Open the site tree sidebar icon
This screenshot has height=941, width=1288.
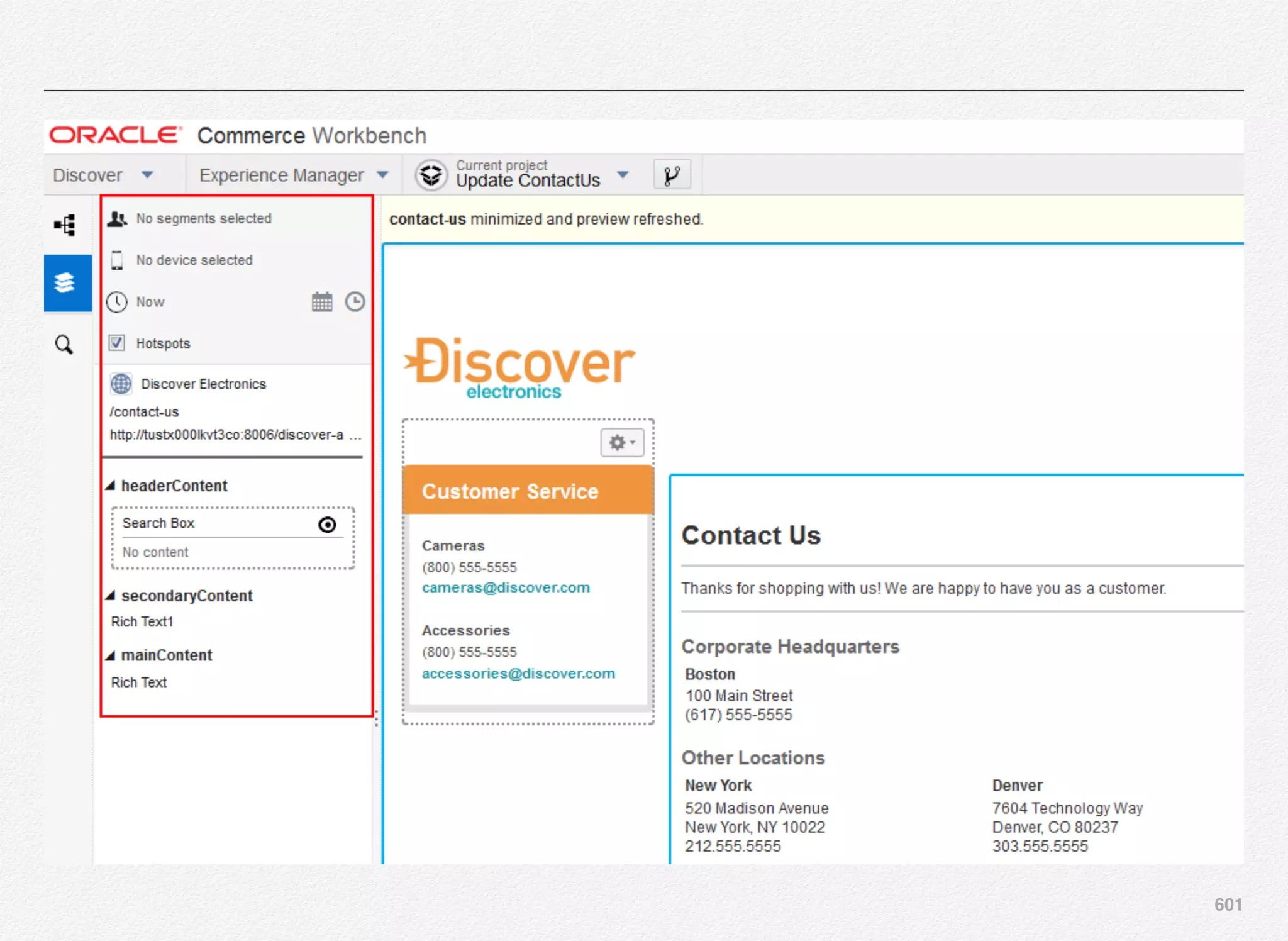tap(65, 225)
